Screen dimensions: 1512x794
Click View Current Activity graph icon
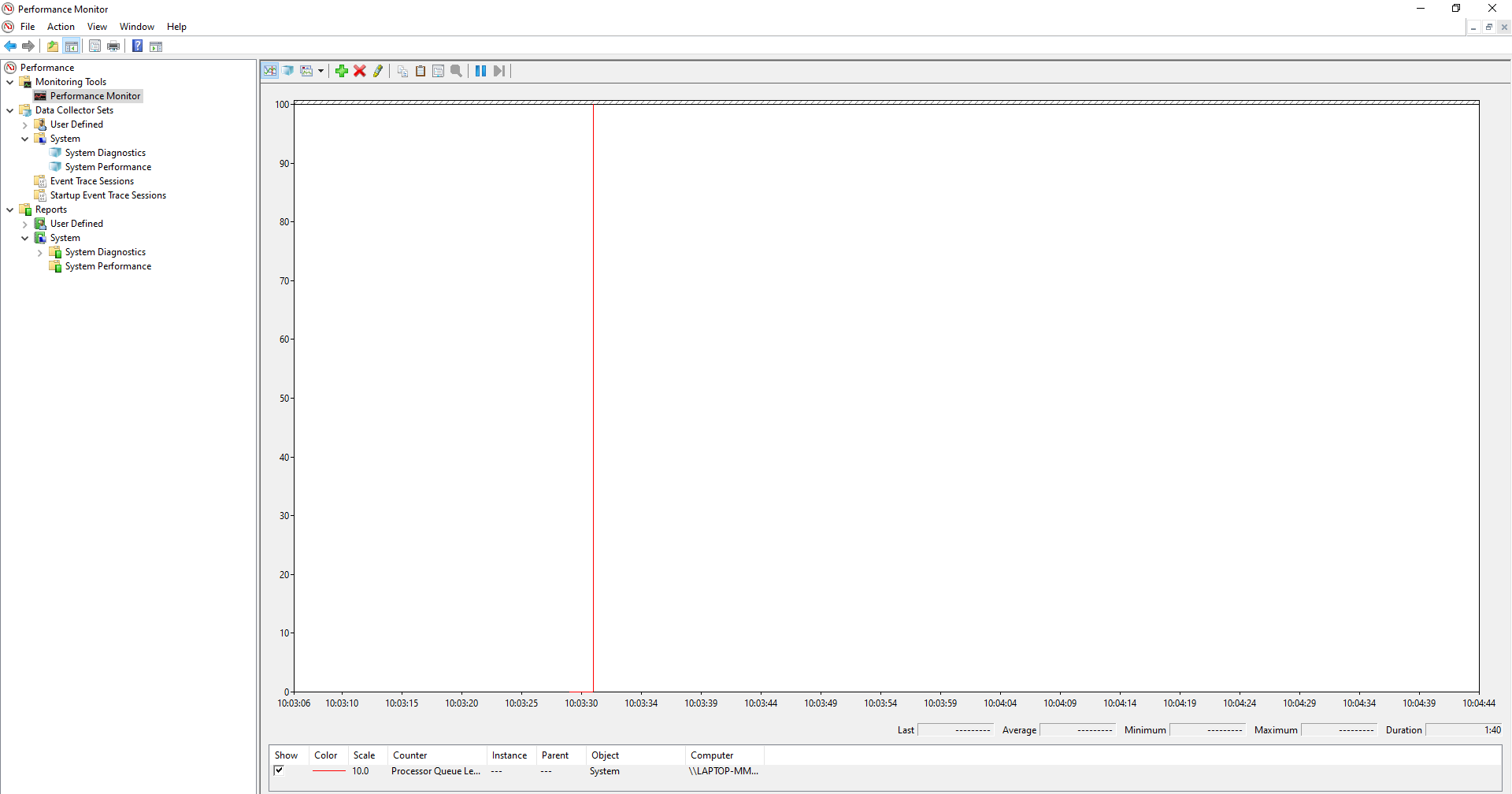[x=270, y=71]
